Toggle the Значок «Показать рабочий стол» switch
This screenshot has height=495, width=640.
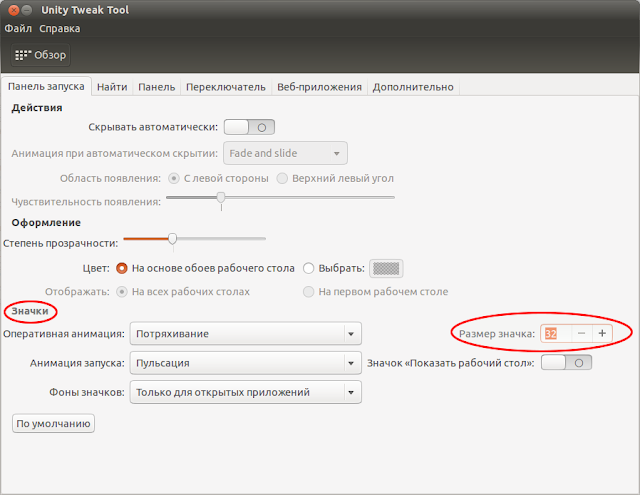coord(566,363)
